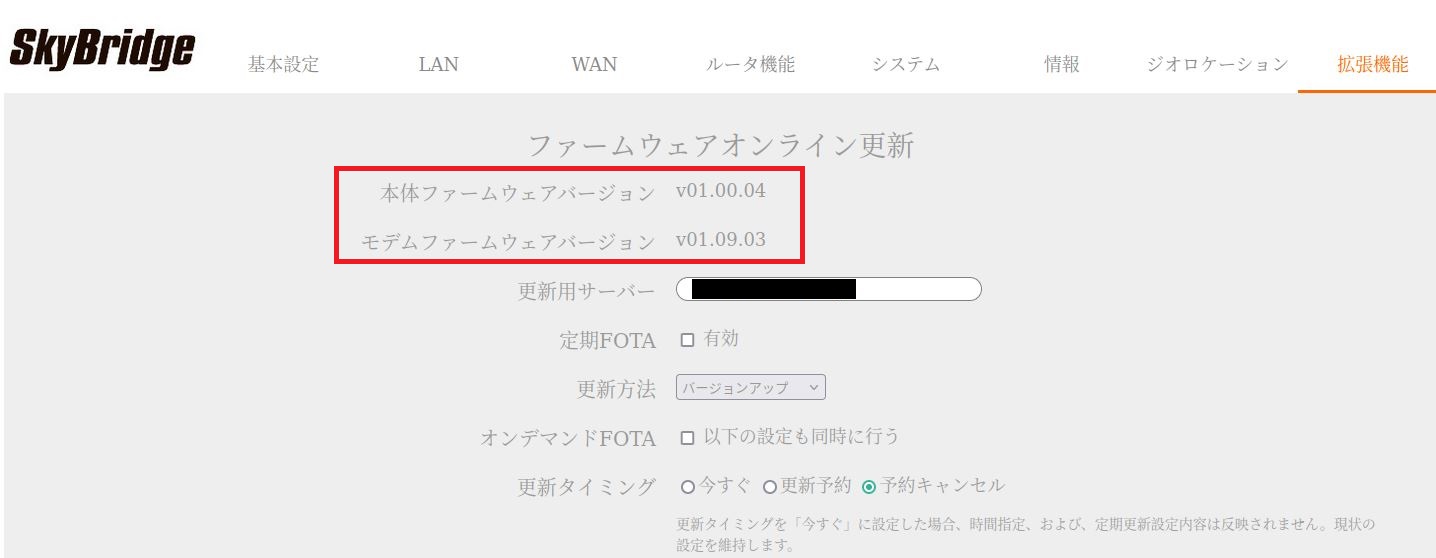This screenshot has height=558, width=1436.
Task: Click the v01.00.04 firmware version text
Action: click(x=720, y=191)
